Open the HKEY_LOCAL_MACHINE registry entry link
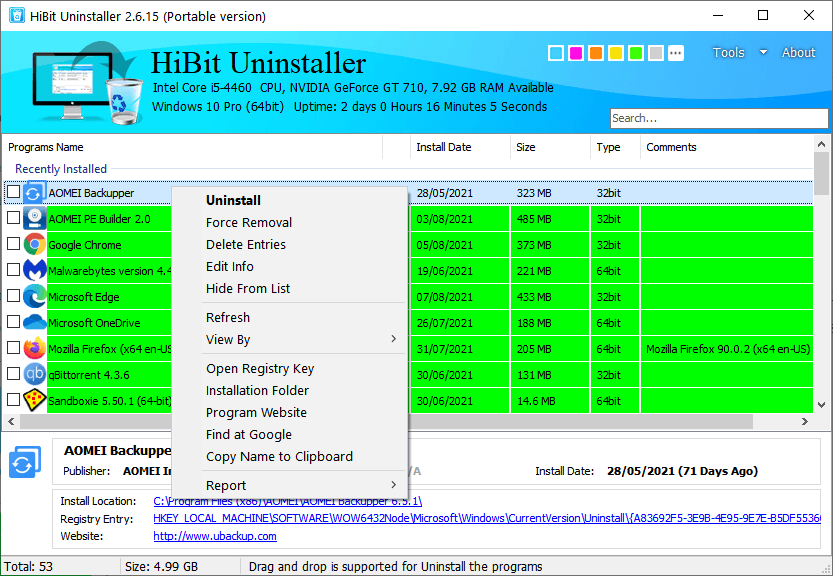Screen dimensions: 833x576 point(487,518)
